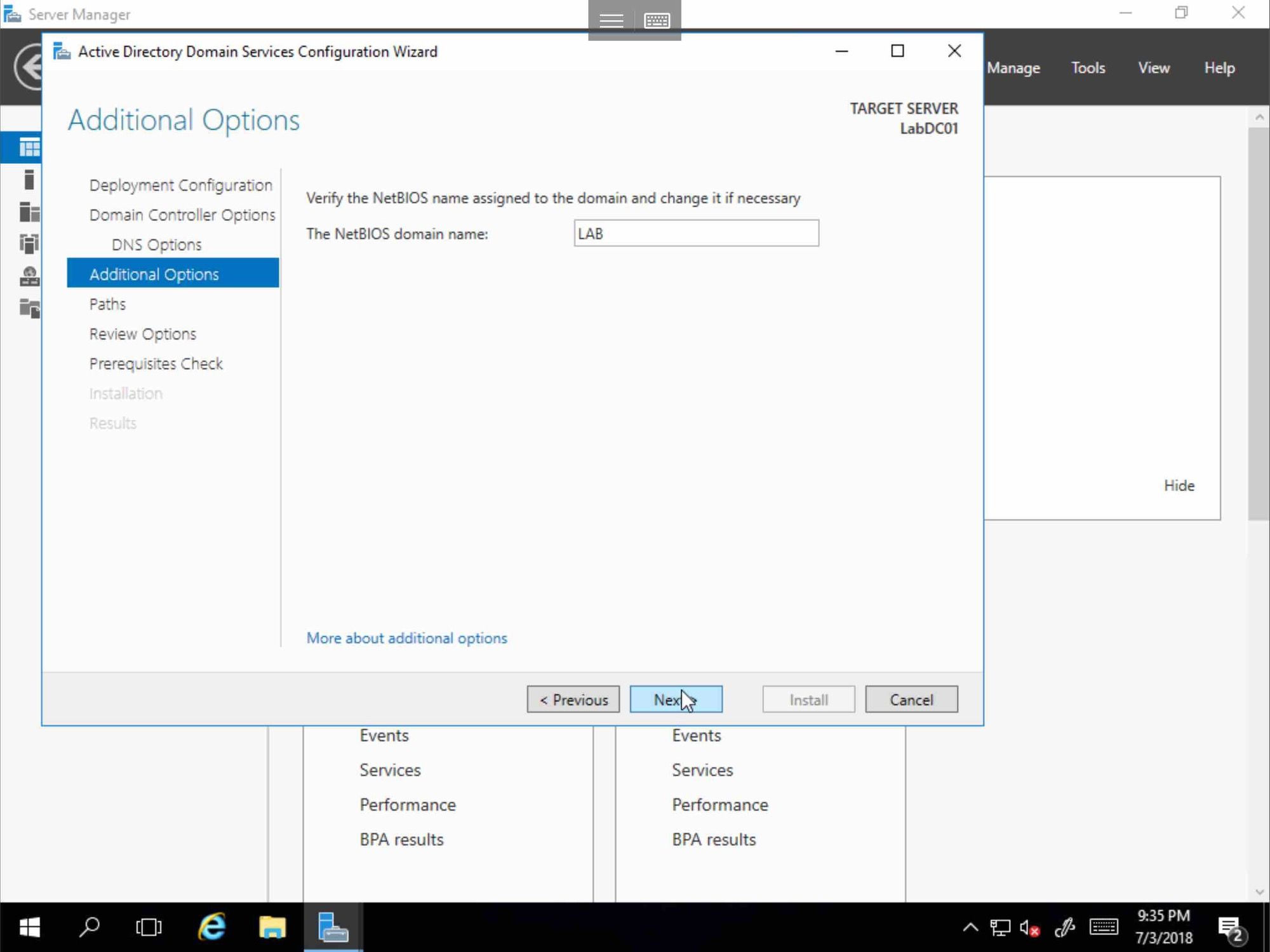The height and width of the screenshot is (952, 1270).
Task: Go to DNS Options step
Action: tap(156, 245)
